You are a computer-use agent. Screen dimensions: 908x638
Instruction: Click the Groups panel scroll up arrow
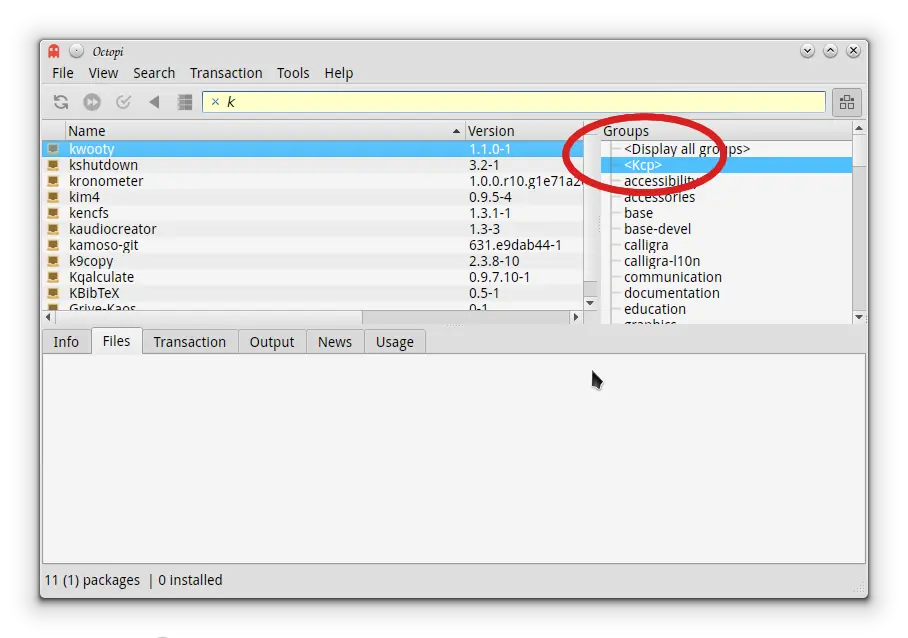859,128
